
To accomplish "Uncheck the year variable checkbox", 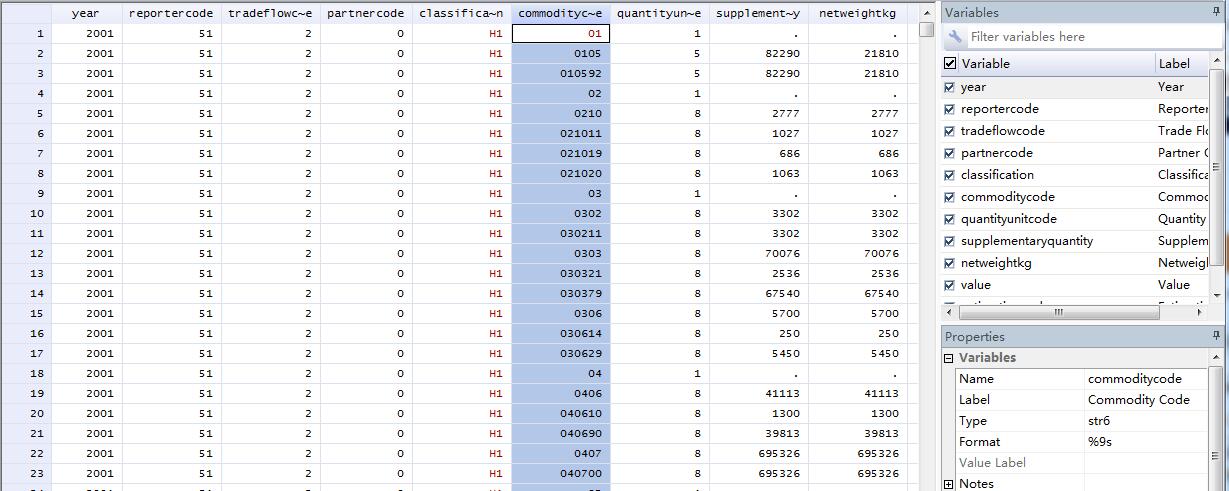I will [x=950, y=87].
